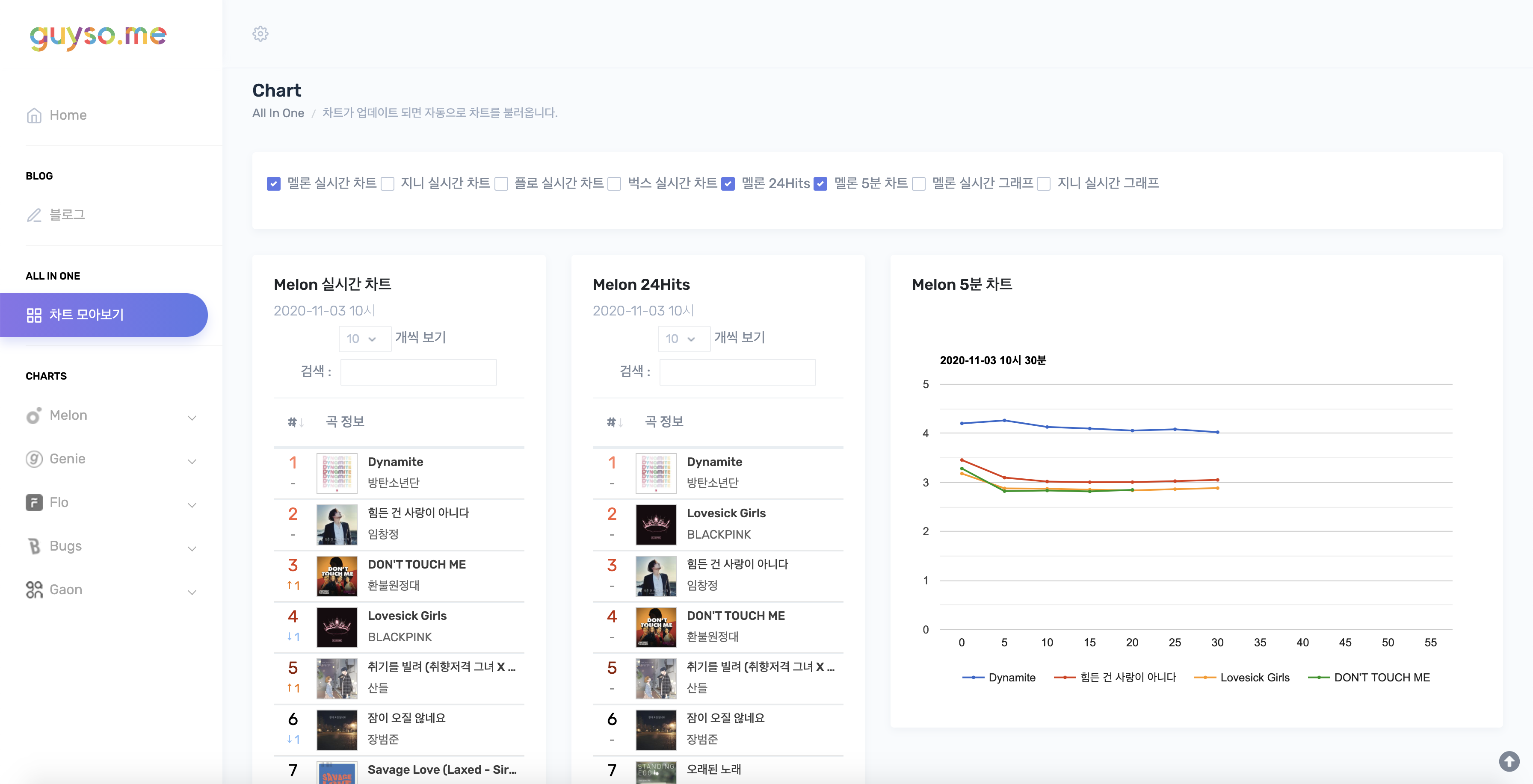Expand the Melon charts submenu chevron
The width and height of the screenshot is (1533, 784).
click(x=192, y=417)
